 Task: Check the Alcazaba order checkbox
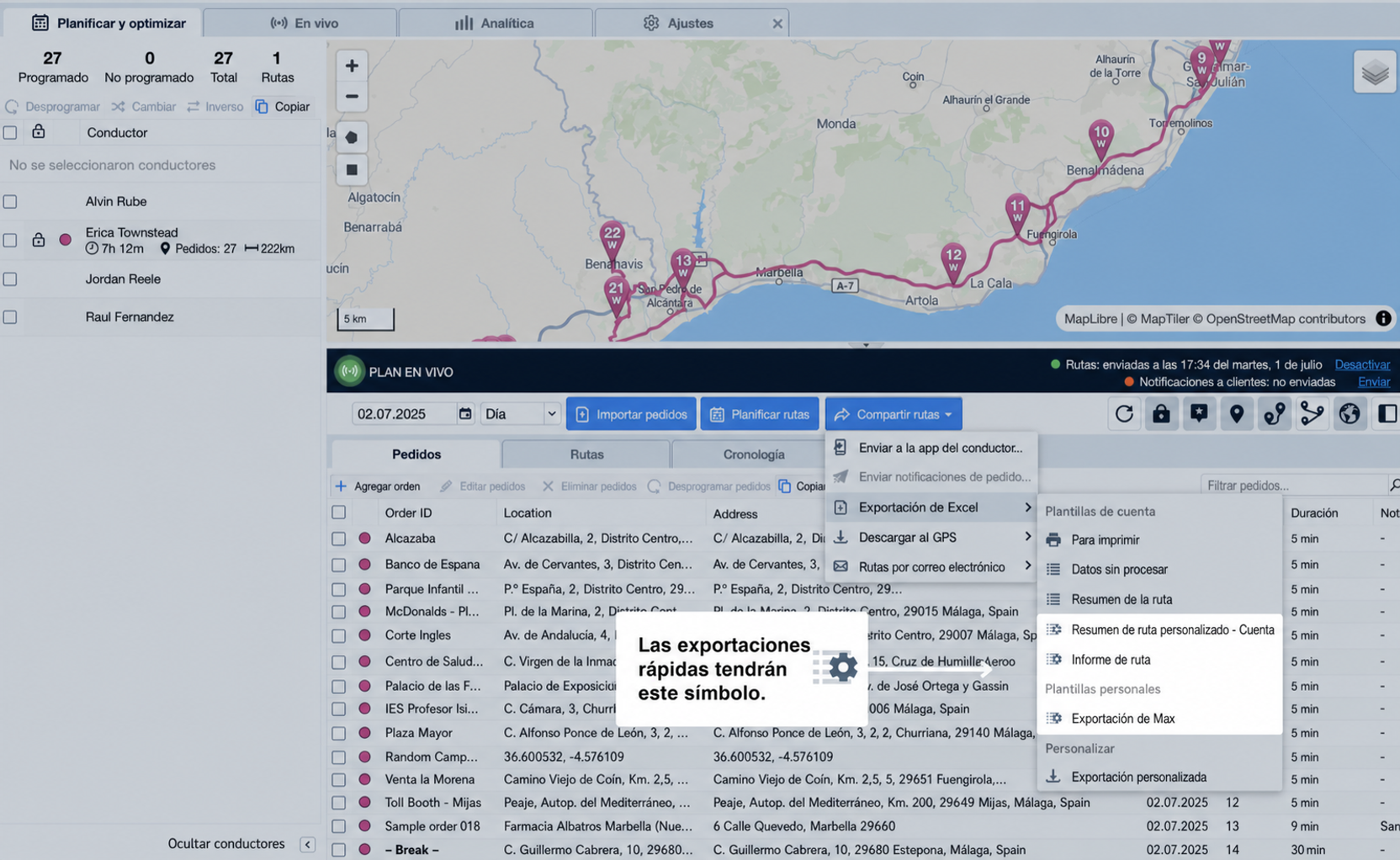338,539
